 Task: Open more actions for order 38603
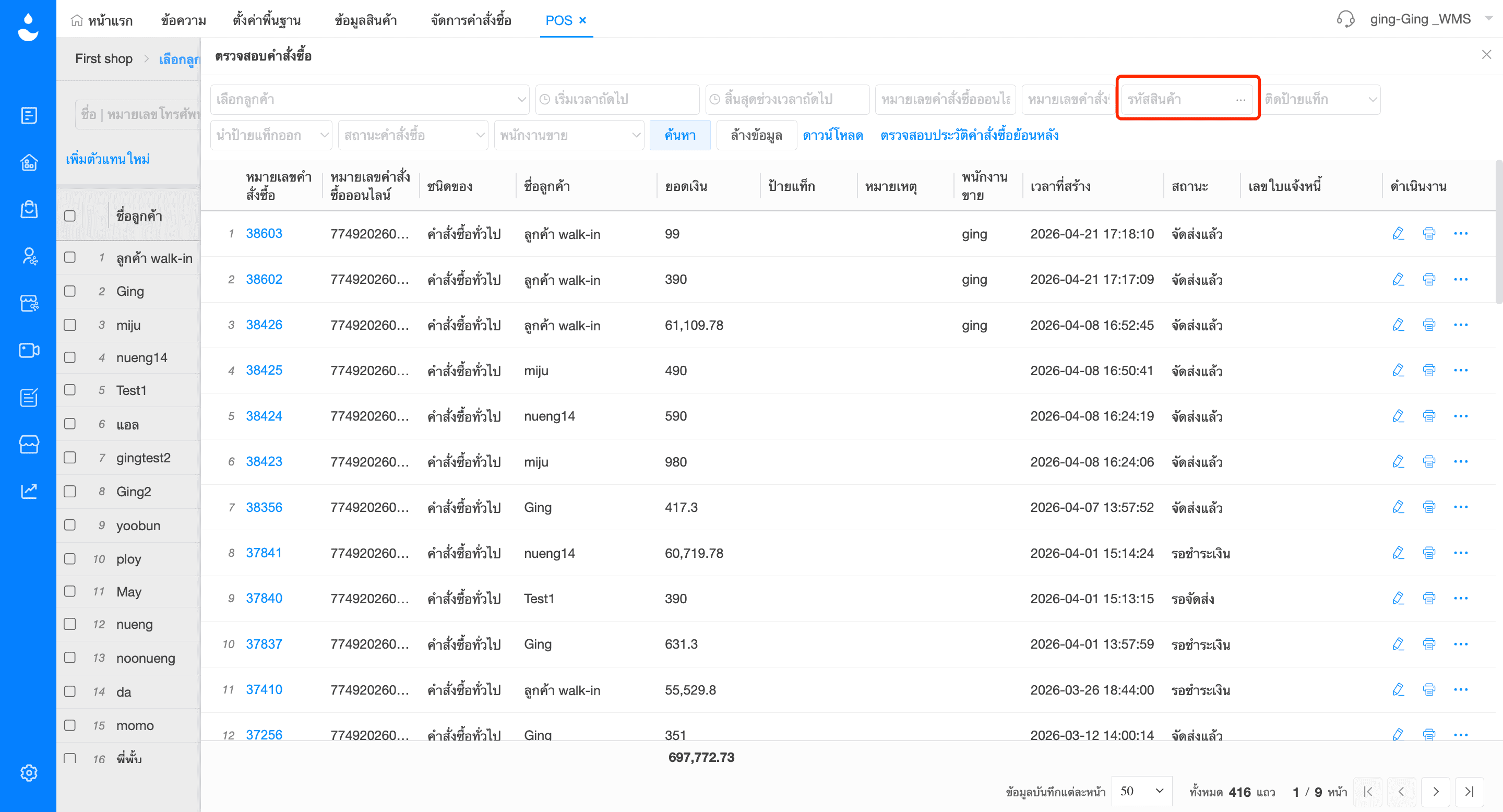coord(1460,233)
